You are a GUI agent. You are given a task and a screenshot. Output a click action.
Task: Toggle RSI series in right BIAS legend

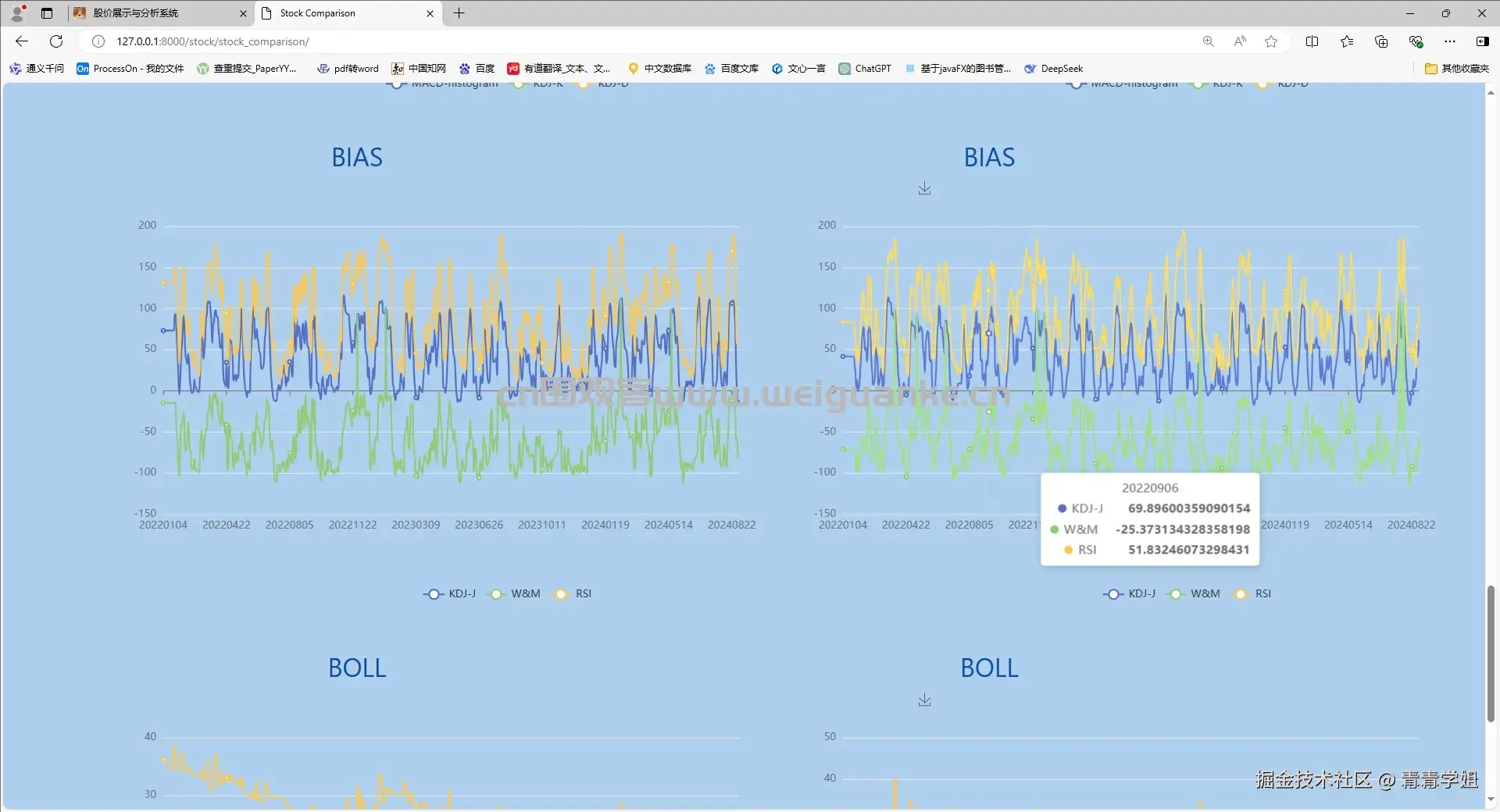click(1252, 594)
